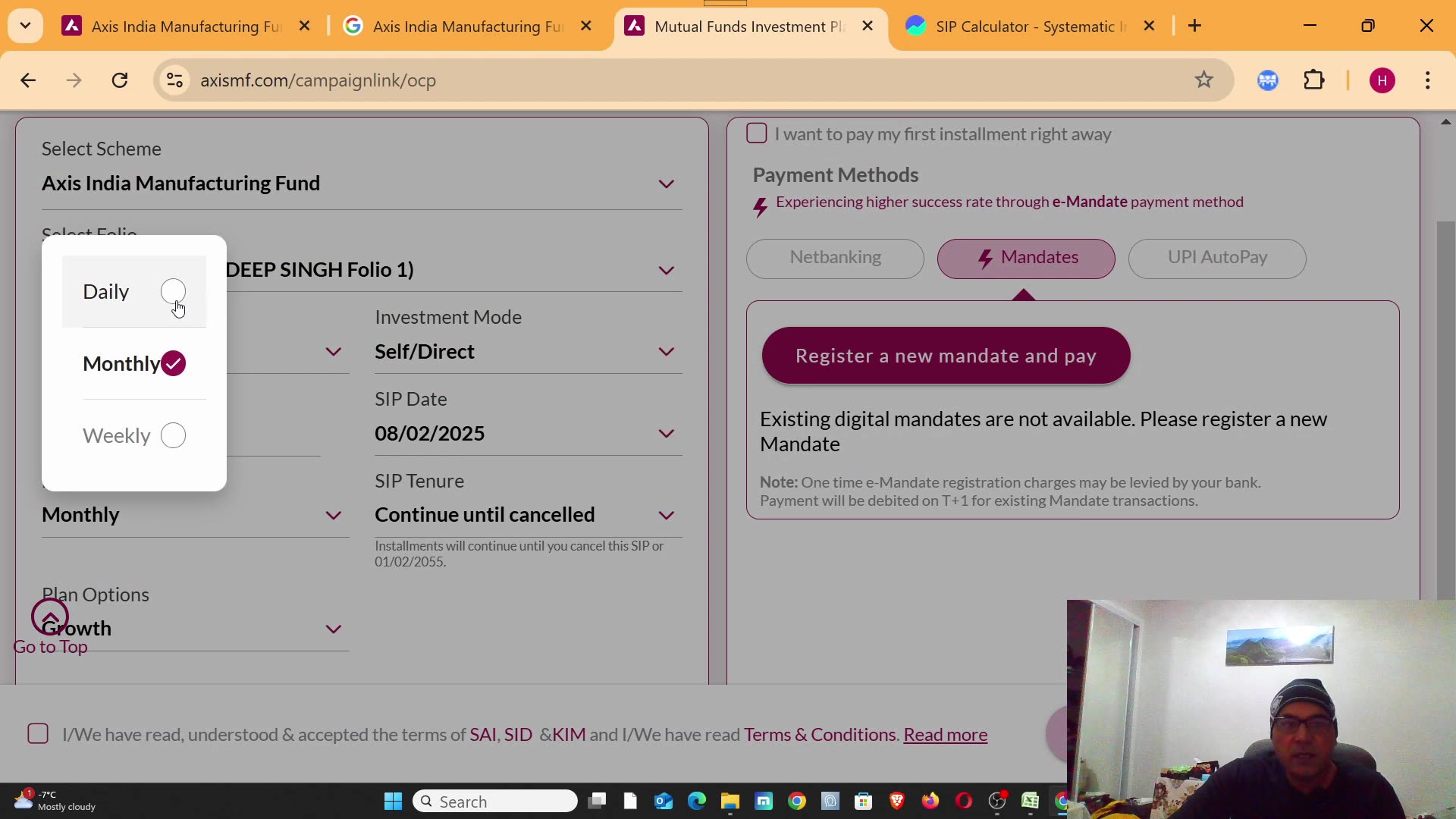Open the Read more link

945,734
